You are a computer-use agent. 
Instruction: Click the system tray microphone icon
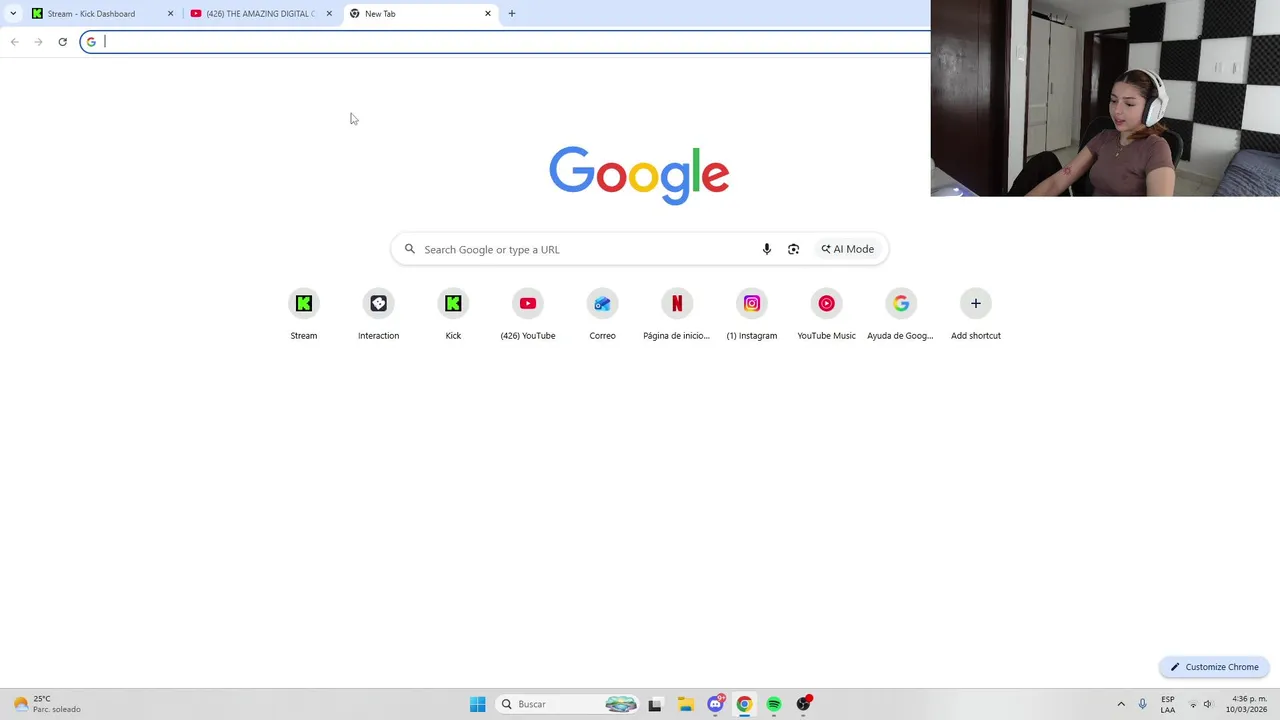1143,704
